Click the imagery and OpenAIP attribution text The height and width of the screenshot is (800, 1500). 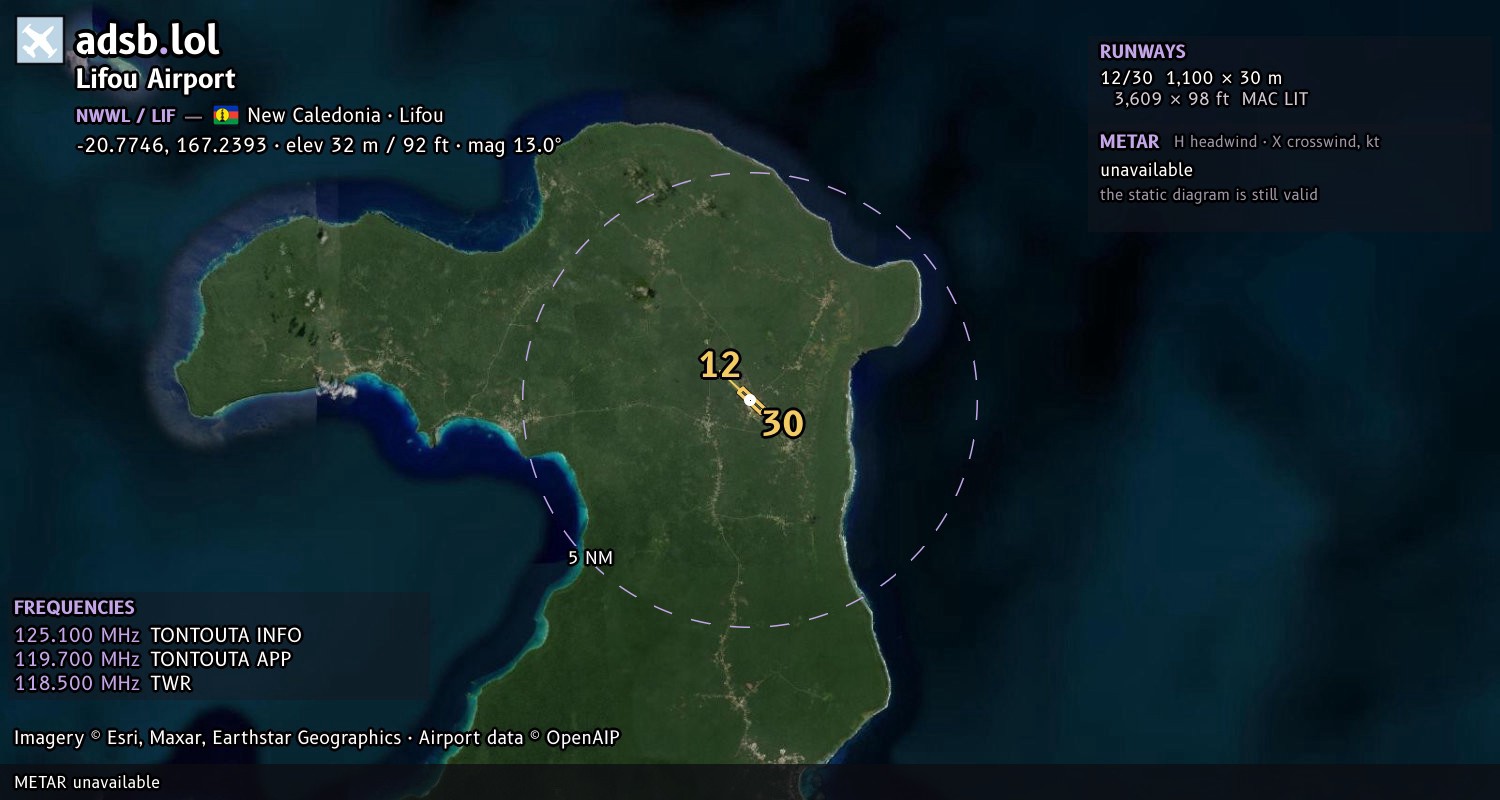coord(317,738)
